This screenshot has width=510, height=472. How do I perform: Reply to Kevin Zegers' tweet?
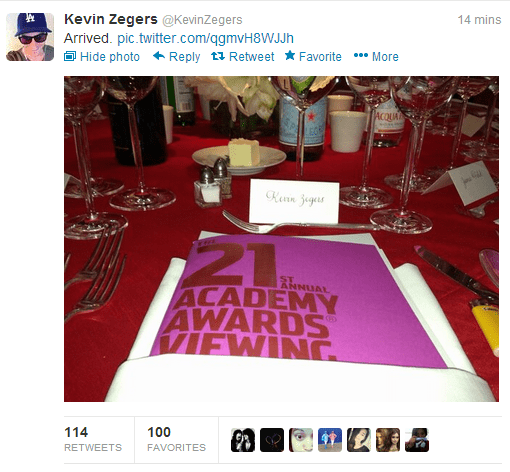point(176,57)
